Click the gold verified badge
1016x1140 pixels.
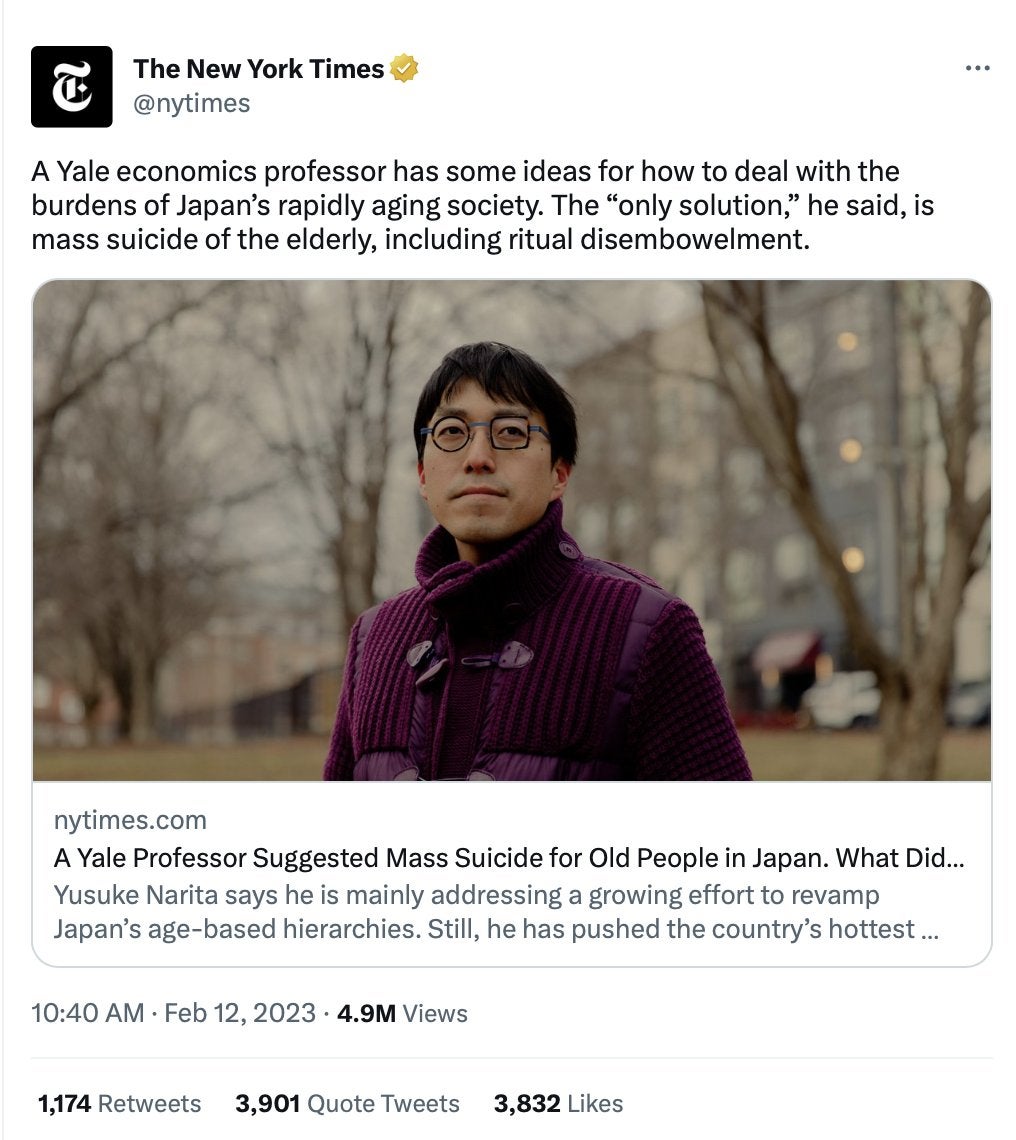pyautogui.click(x=403, y=69)
